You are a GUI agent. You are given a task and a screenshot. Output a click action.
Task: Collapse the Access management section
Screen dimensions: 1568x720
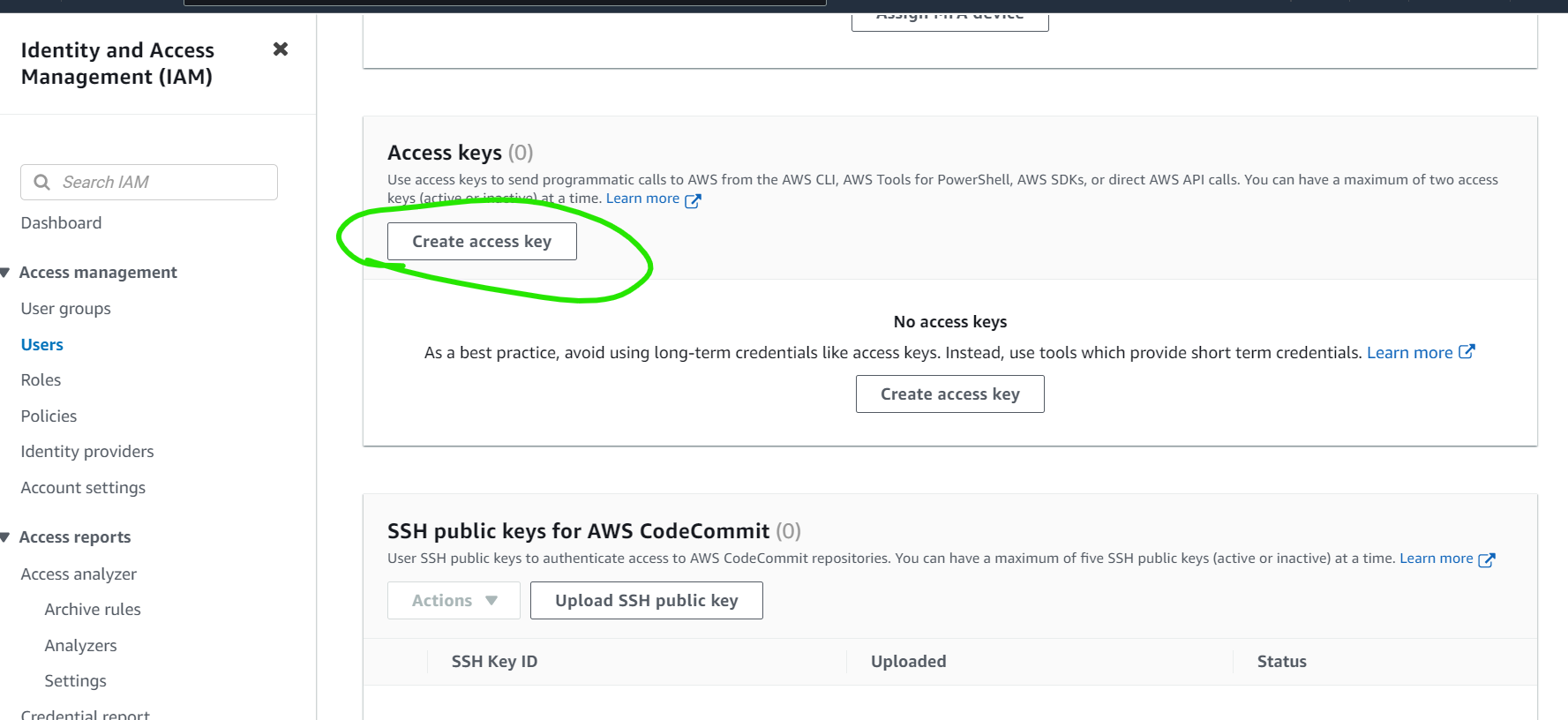5,273
